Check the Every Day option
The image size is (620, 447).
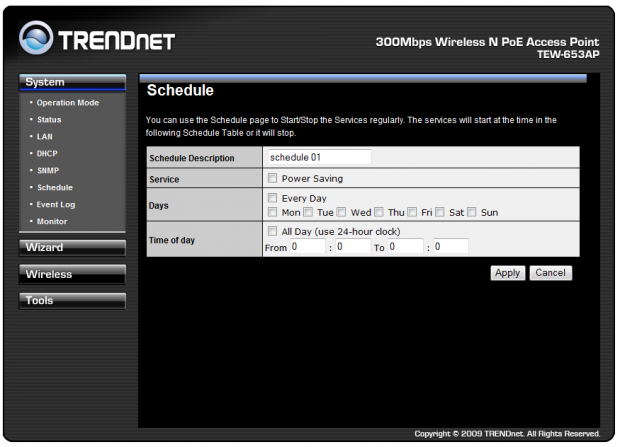click(272, 197)
